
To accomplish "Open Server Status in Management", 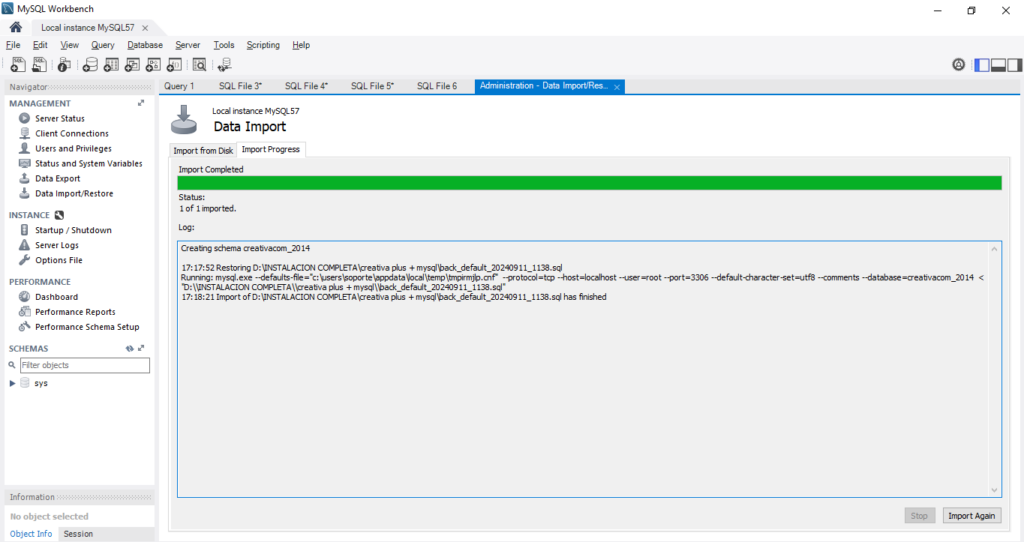I will pos(59,118).
